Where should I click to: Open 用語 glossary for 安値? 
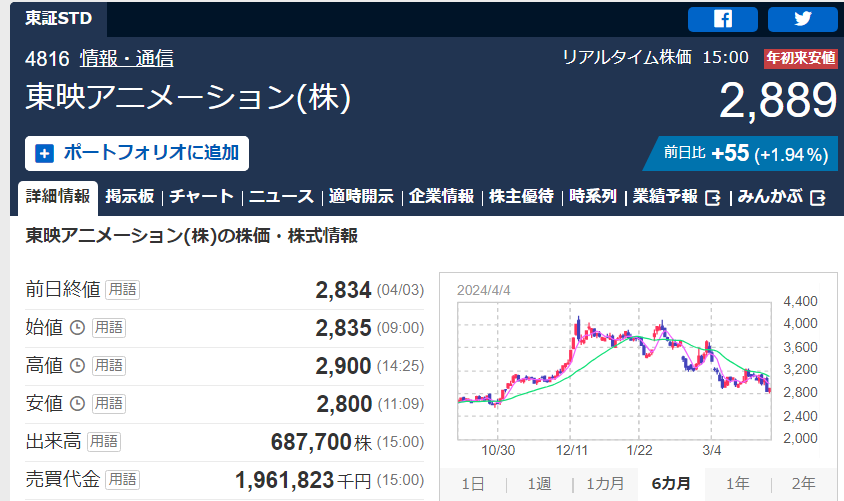(109, 404)
